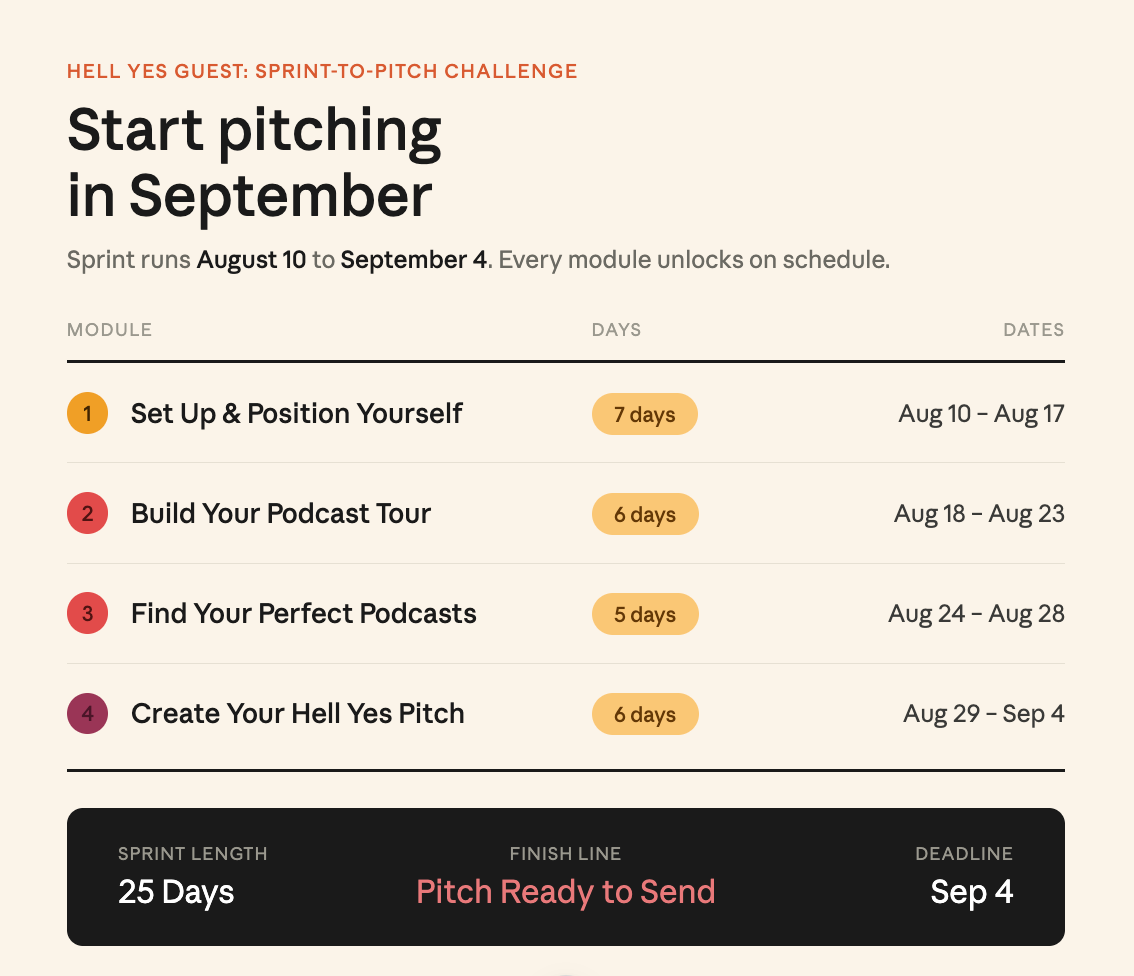This screenshot has width=1134, height=976.
Task: Click the red number 2 module badge
Action: pyautogui.click(x=88, y=513)
